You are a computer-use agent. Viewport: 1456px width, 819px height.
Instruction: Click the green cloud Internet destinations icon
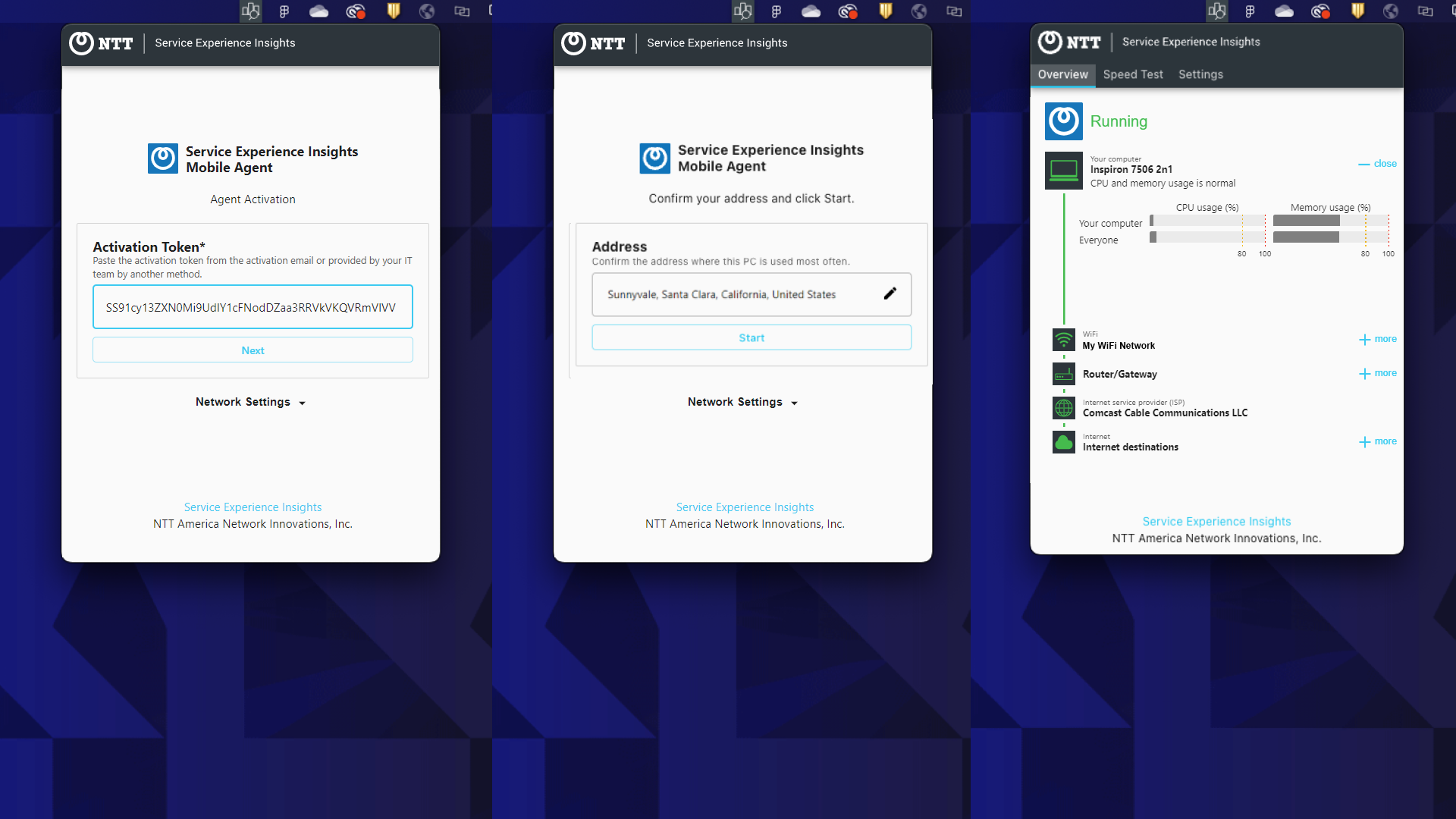[1064, 442]
